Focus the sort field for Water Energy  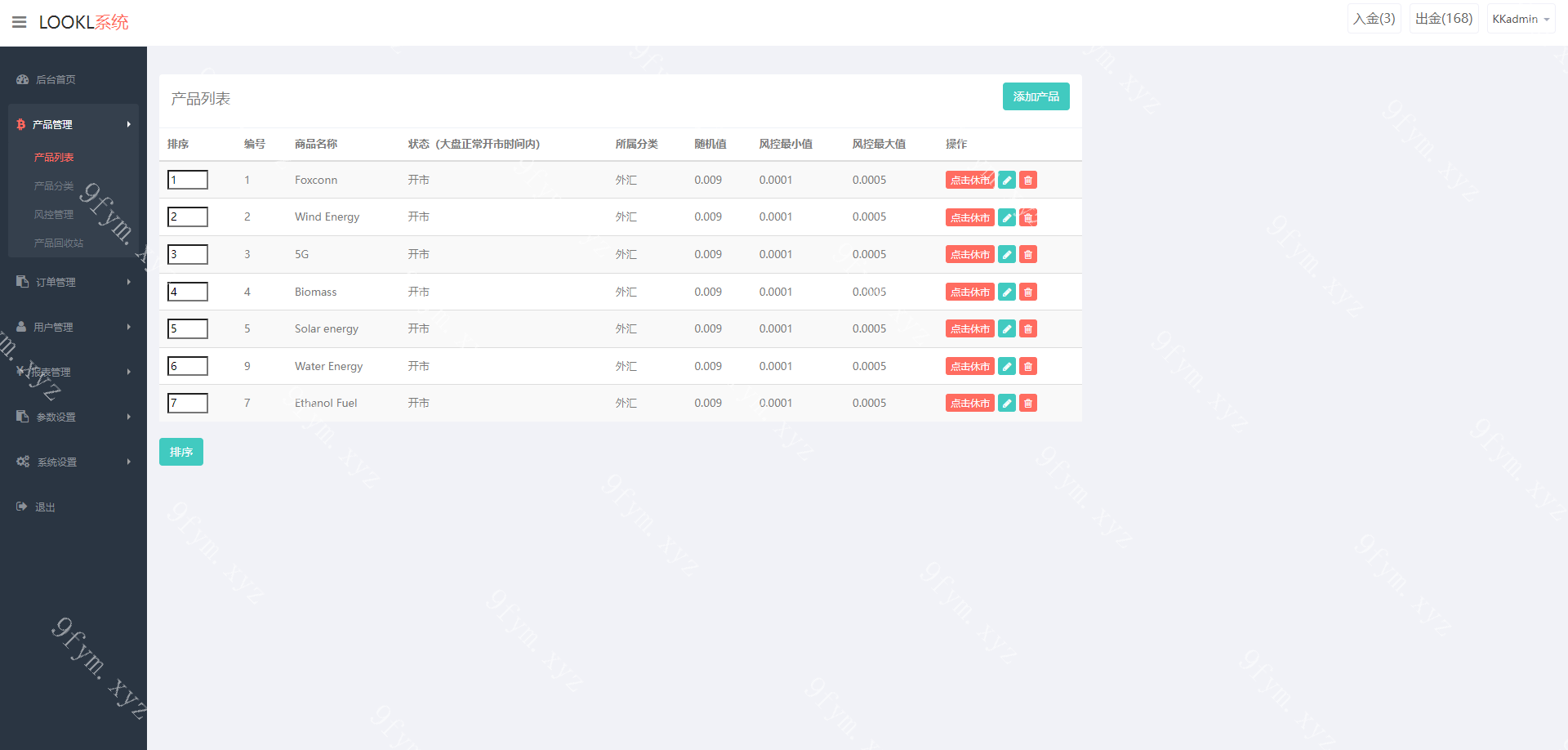coord(188,366)
